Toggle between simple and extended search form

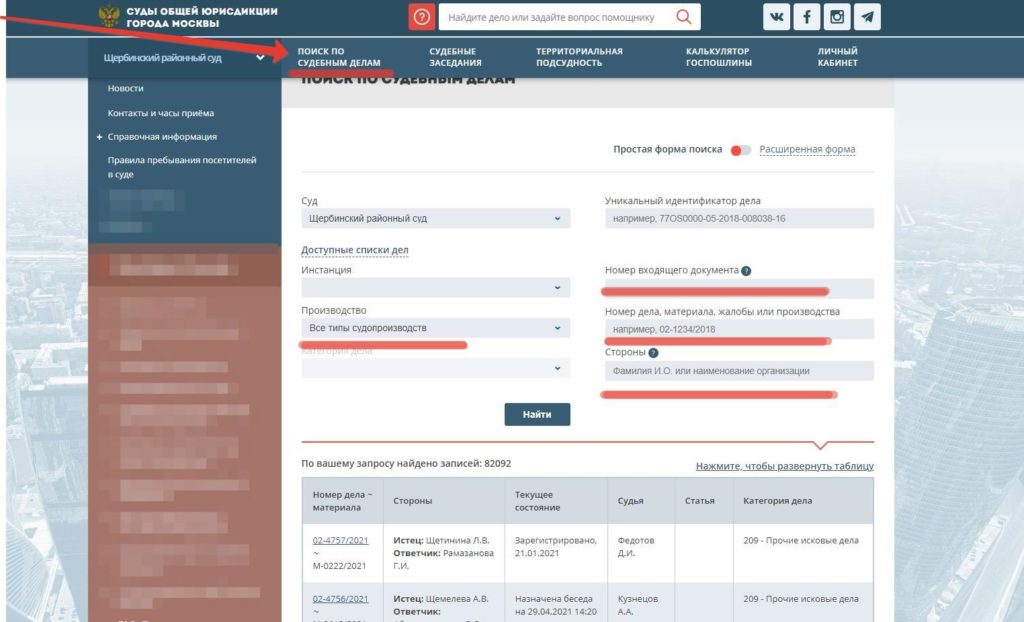(x=741, y=150)
